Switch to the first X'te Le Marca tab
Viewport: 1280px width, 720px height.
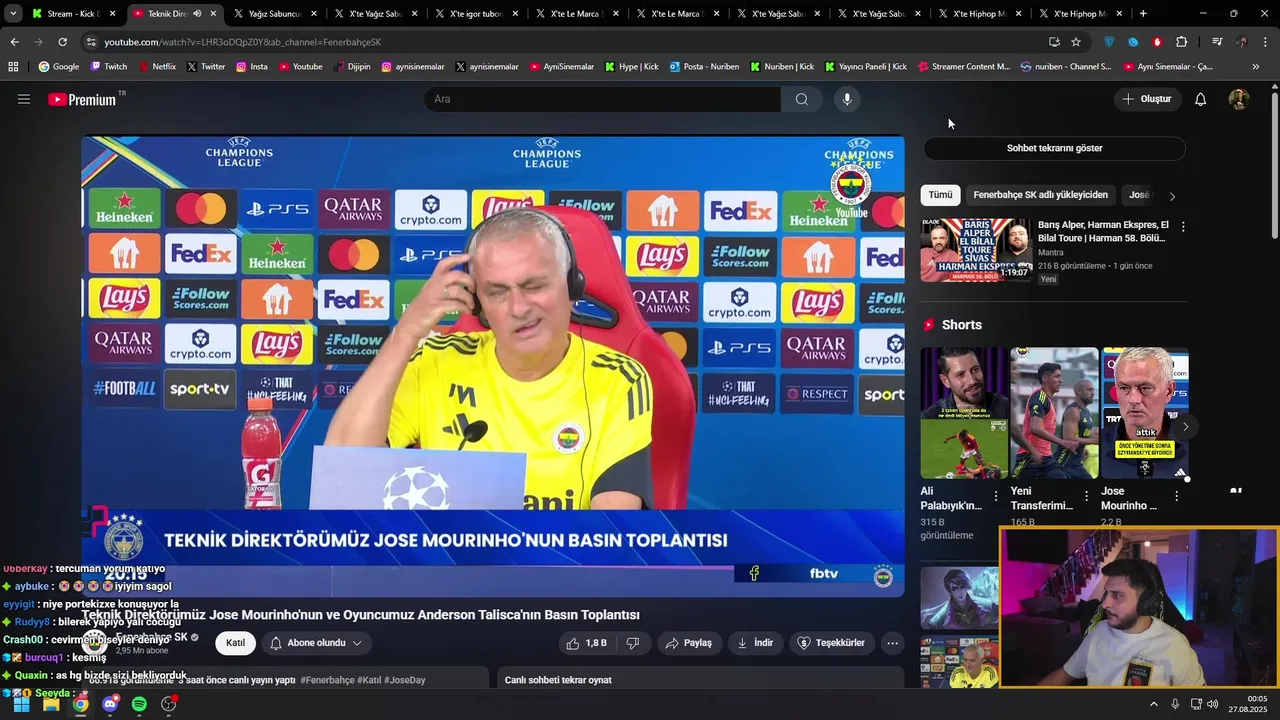578,14
